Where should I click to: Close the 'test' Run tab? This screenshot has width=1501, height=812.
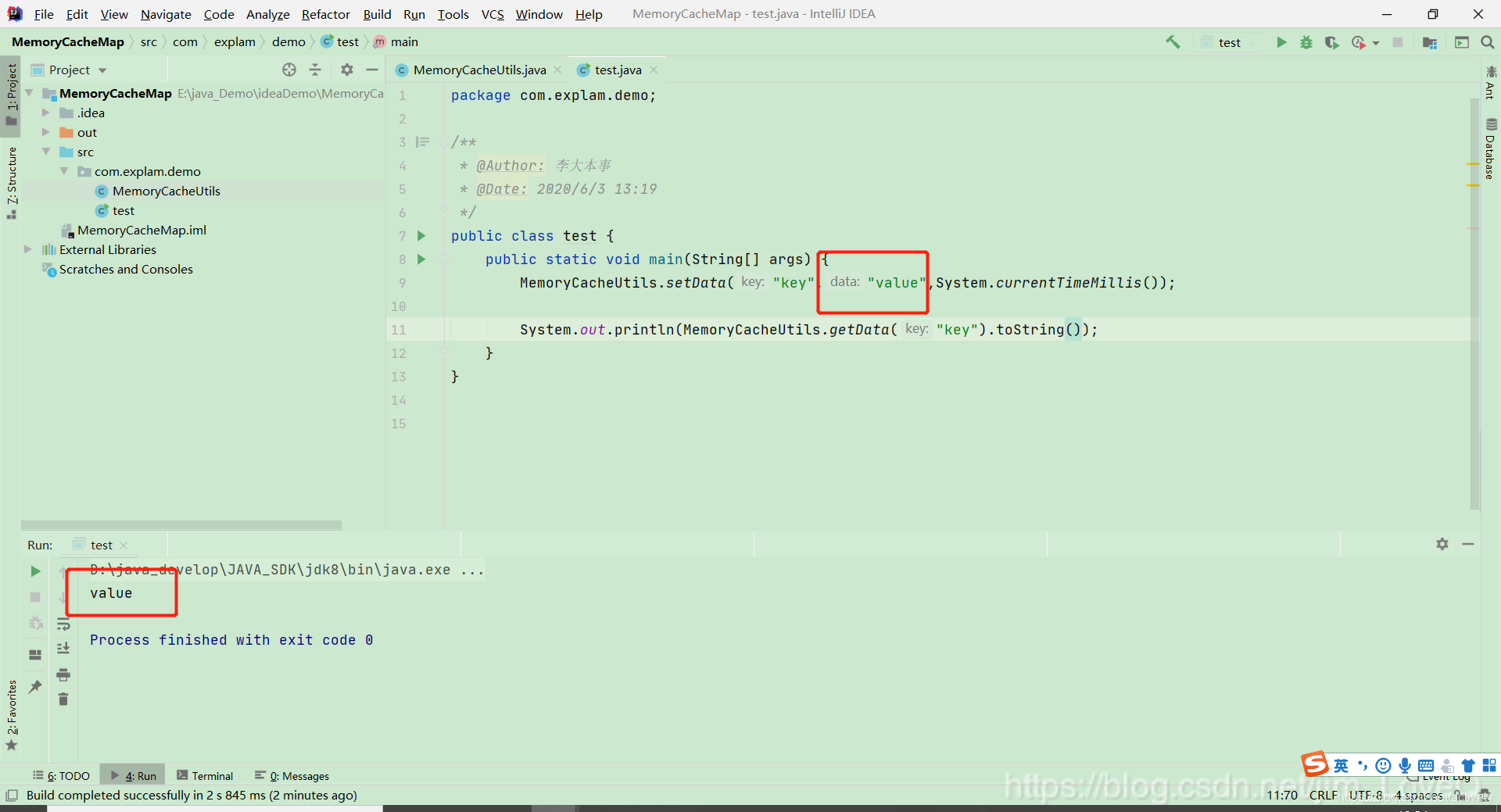pos(124,545)
